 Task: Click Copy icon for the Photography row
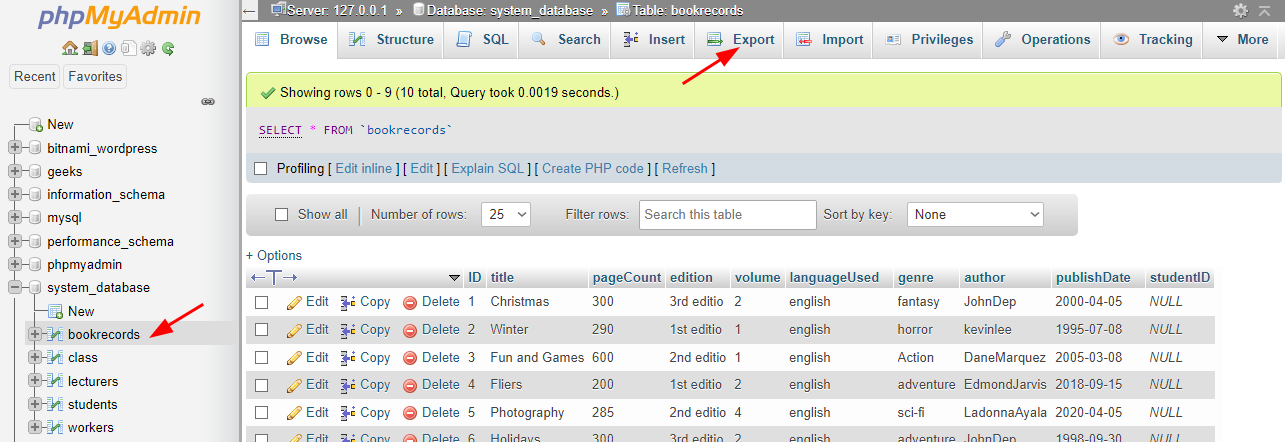[x=348, y=412]
